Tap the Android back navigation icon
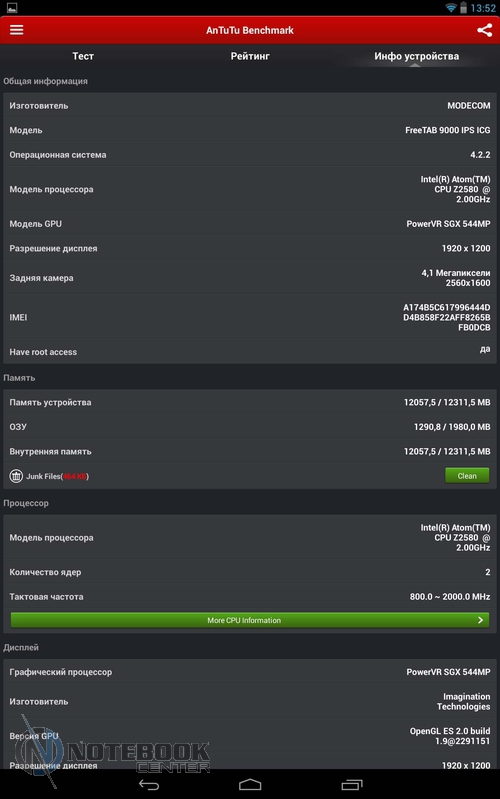Screen dimensions: 500x799 (x=149, y=784)
